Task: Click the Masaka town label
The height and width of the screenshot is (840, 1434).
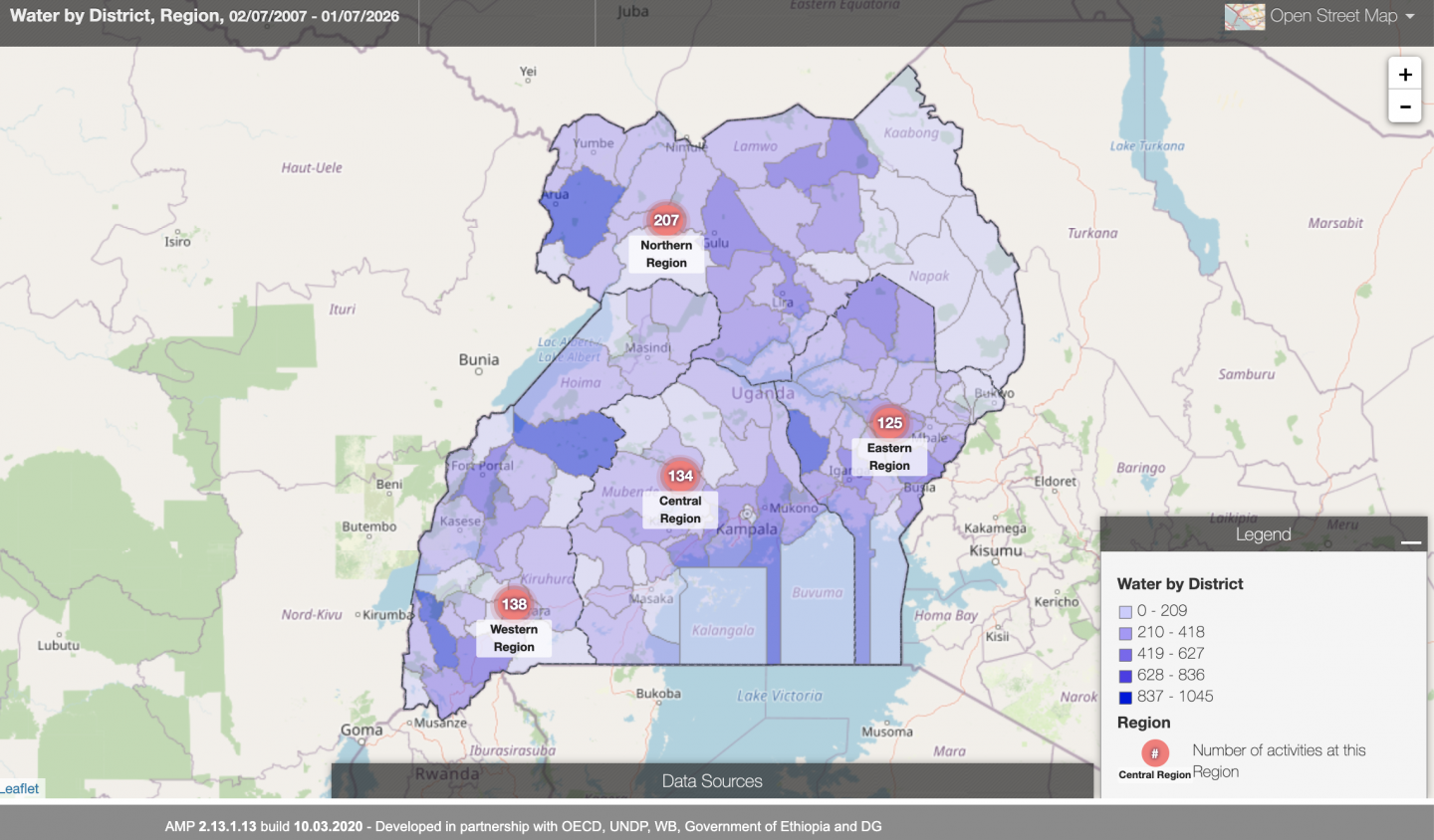Action: click(651, 599)
